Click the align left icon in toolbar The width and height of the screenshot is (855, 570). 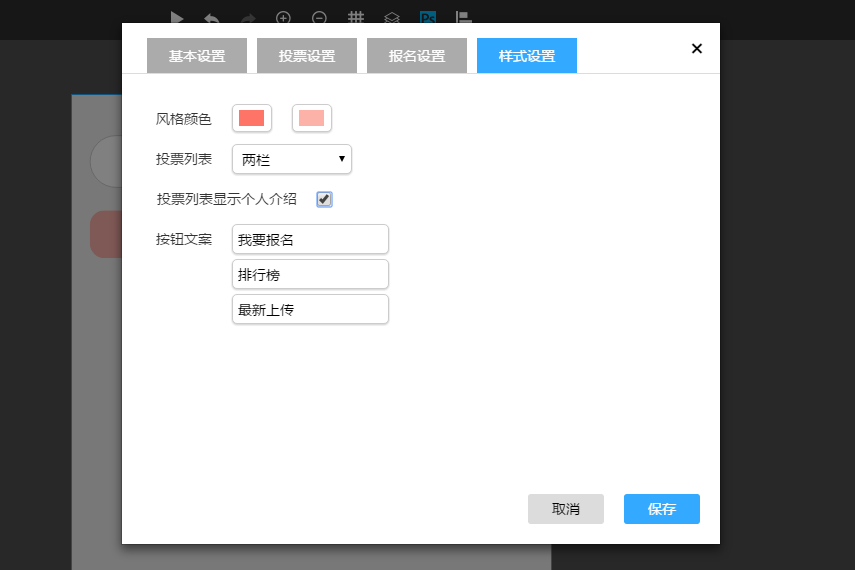point(463,17)
